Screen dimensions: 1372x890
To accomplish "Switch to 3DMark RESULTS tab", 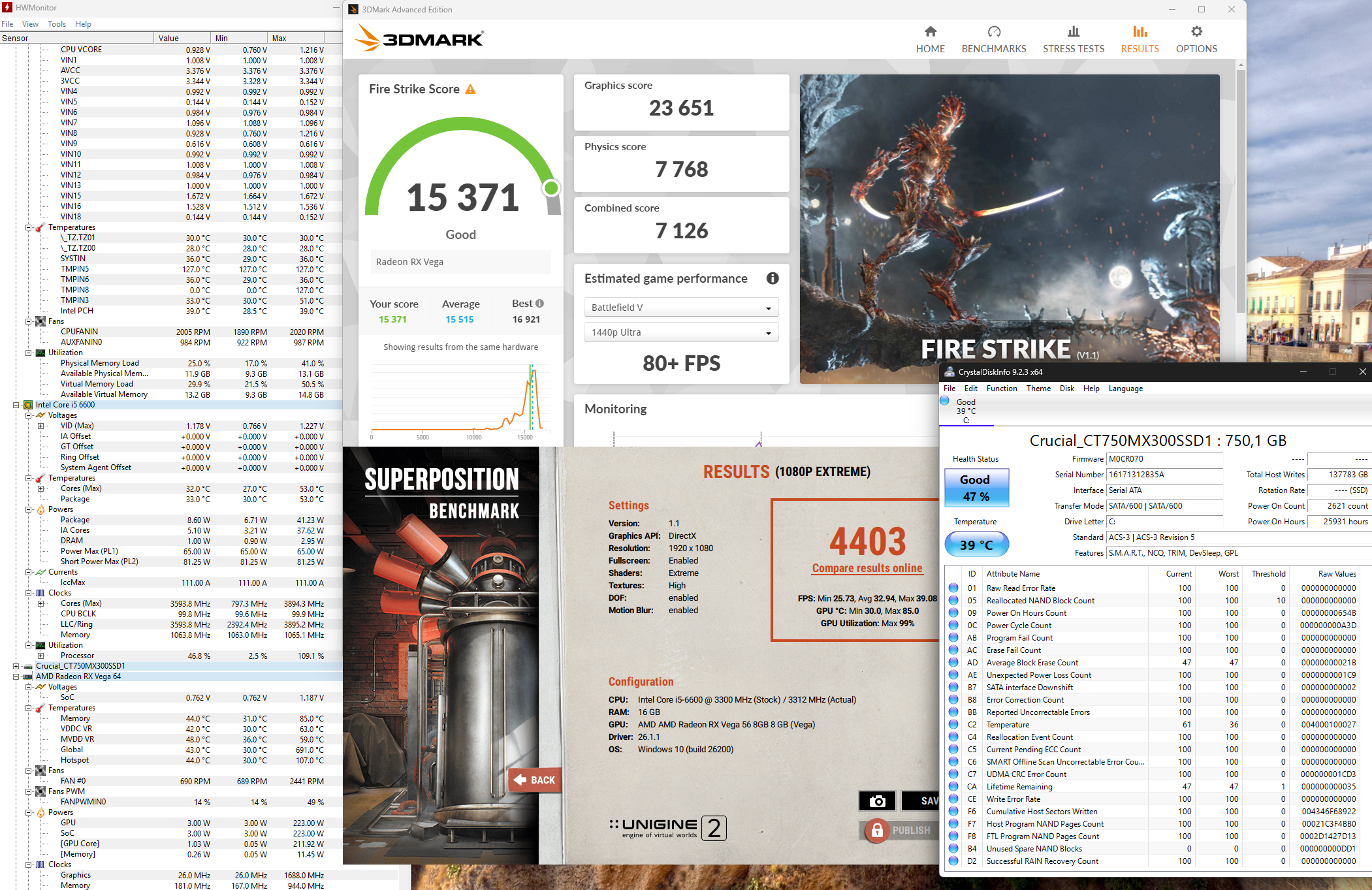I will 1140,39.
